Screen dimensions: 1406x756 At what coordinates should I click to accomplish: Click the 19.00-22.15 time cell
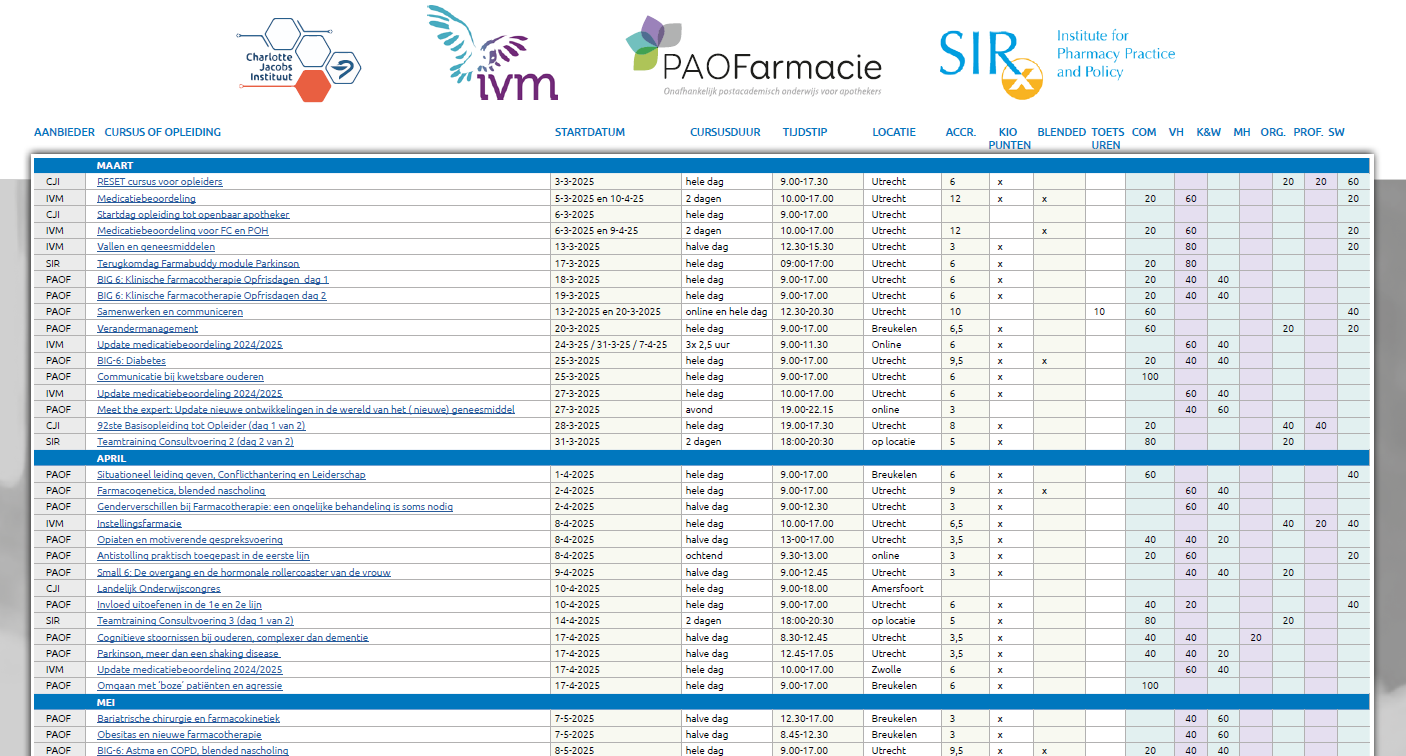(x=817, y=409)
